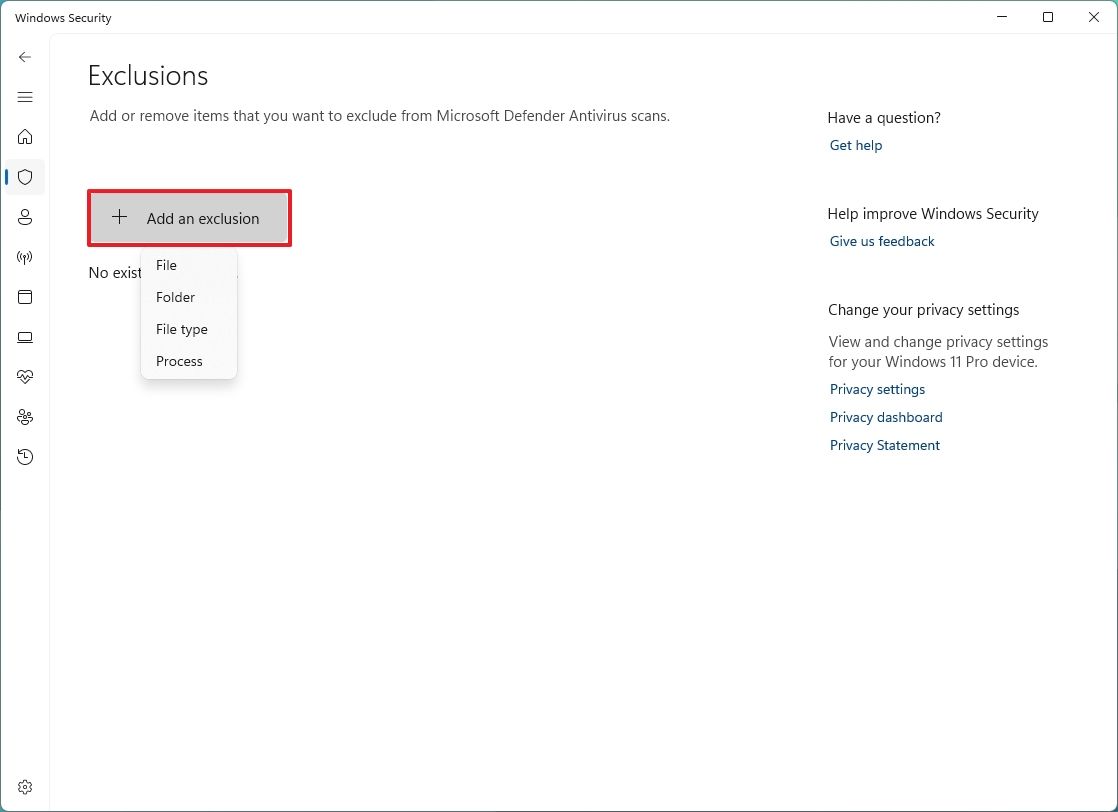Choose Folder in the exclusion menu
The width and height of the screenshot is (1118, 812).
[176, 297]
